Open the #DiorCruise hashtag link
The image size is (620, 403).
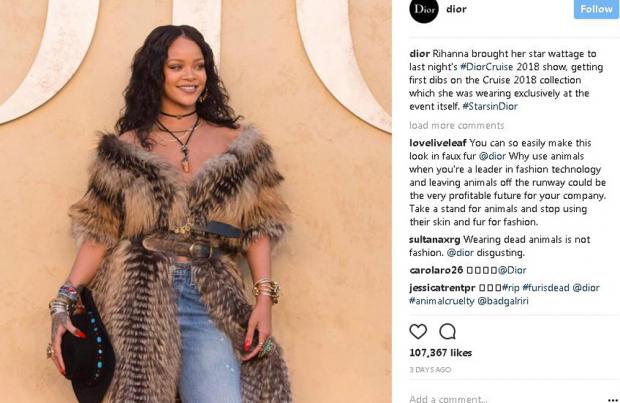(486, 67)
